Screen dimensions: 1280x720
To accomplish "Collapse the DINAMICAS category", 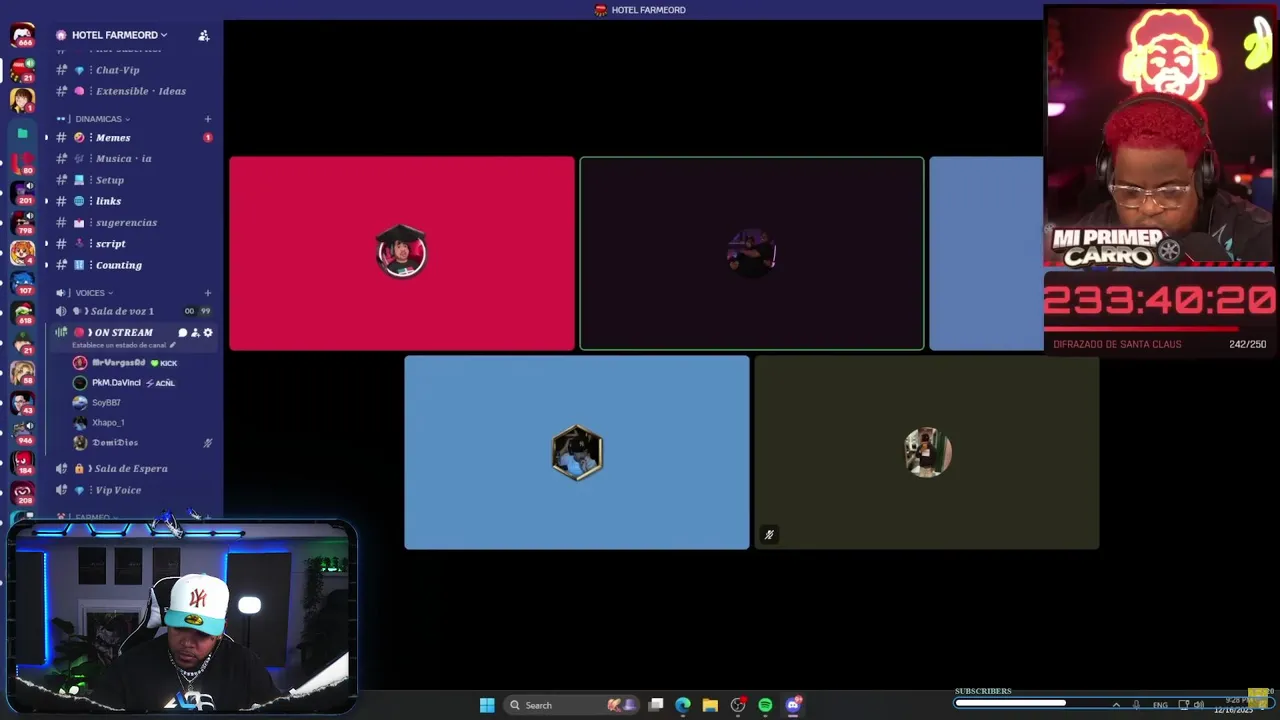I will (x=101, y=119).
